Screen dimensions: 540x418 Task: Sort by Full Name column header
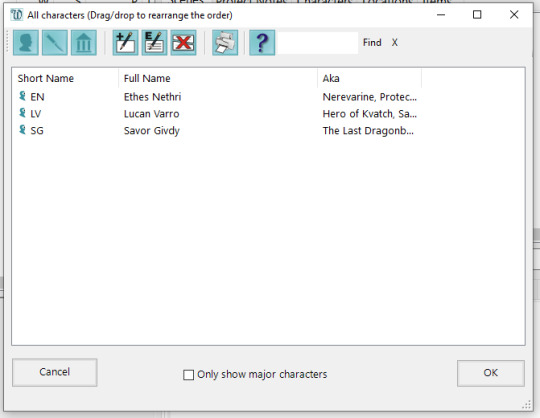coord(218,78)
